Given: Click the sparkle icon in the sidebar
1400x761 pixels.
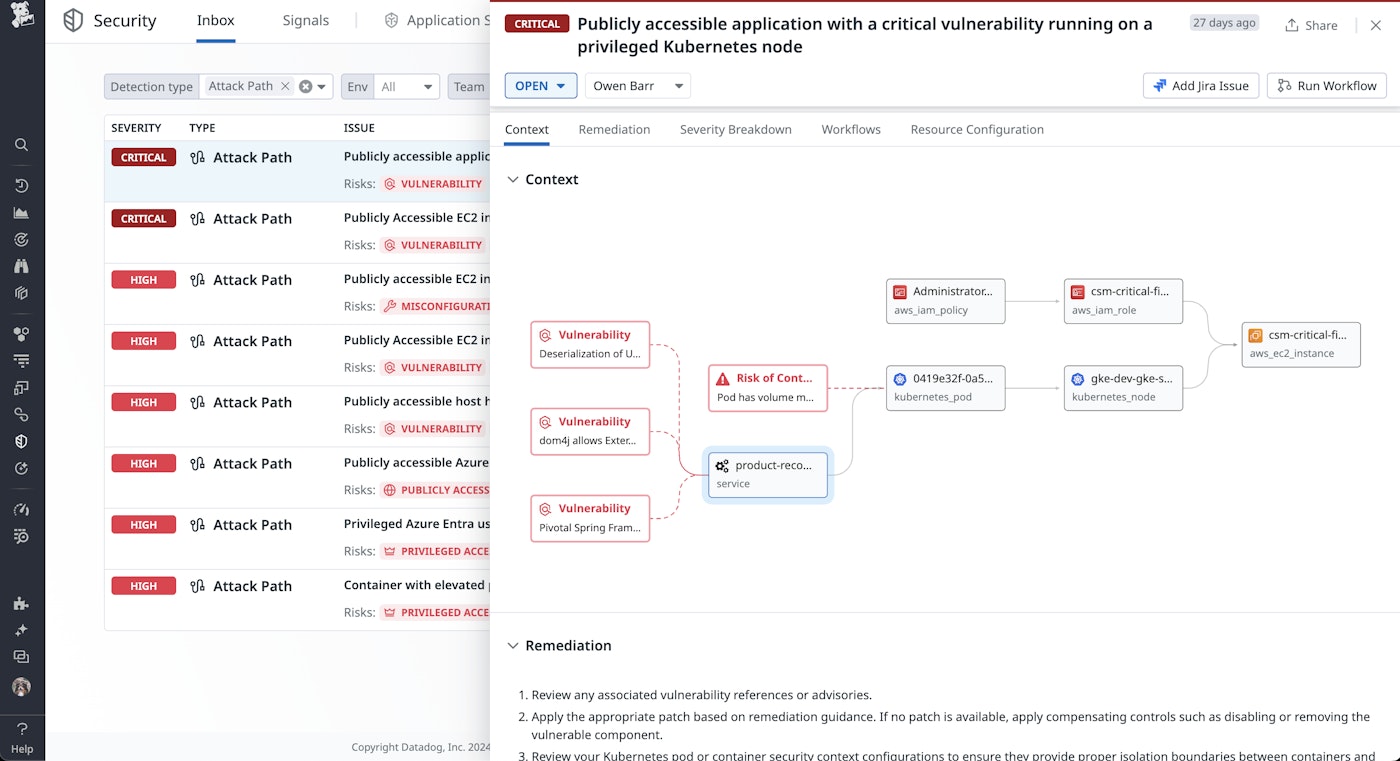Looking at the screenshot, I should (x=21, y=630).
